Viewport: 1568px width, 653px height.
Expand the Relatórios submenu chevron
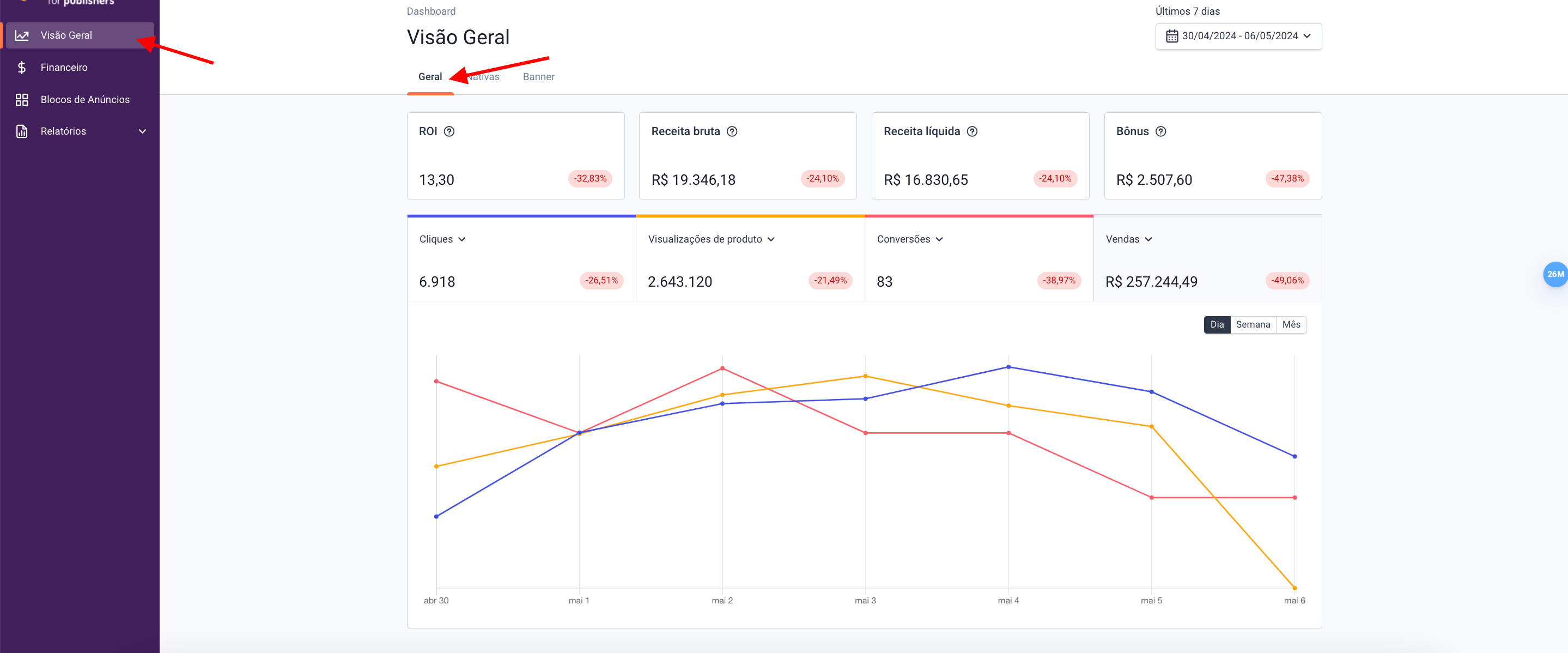pyautogui.click(x=142, y=131)
